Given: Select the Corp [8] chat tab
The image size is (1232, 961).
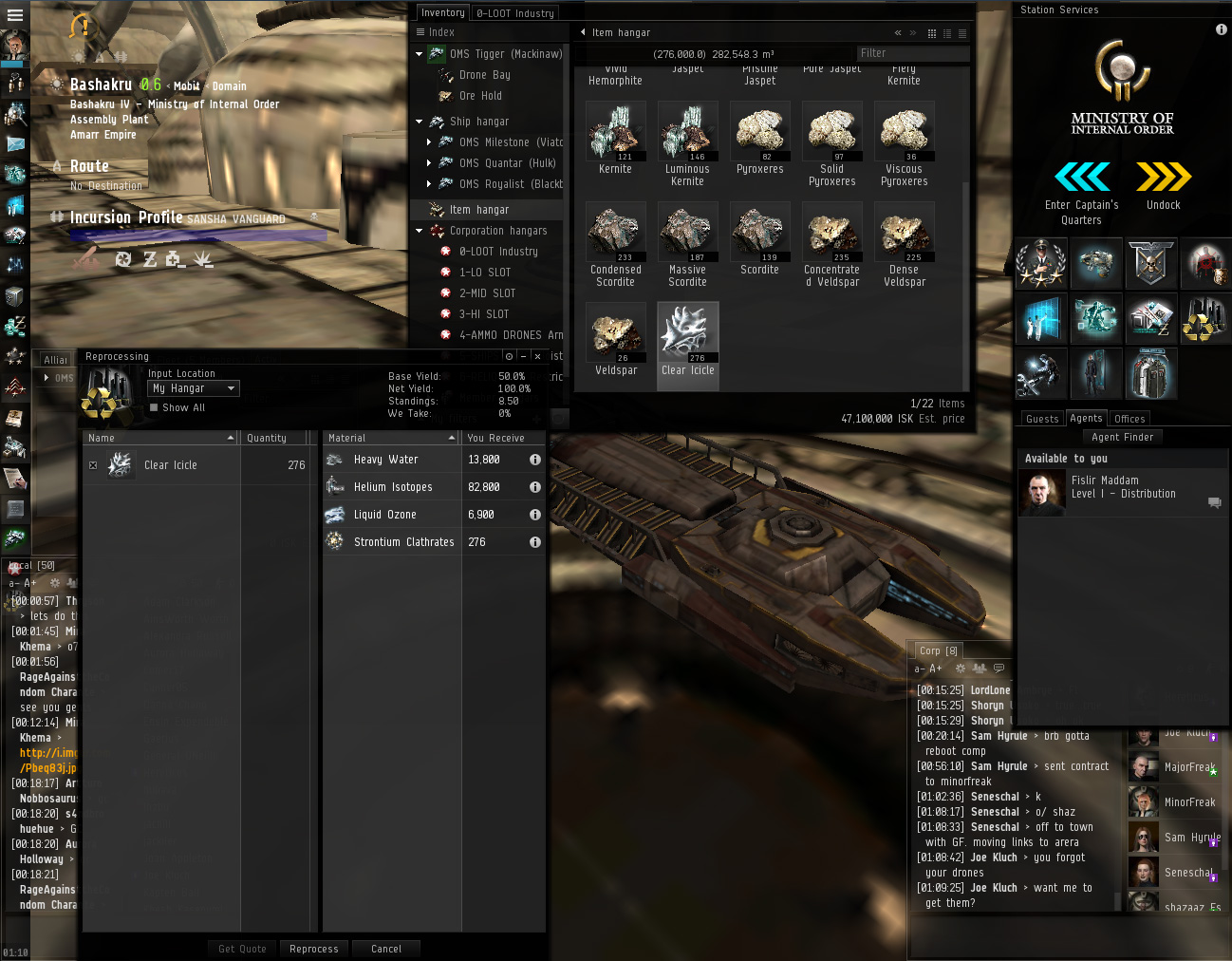Looking at the screenshot, I should click(939, 650).
